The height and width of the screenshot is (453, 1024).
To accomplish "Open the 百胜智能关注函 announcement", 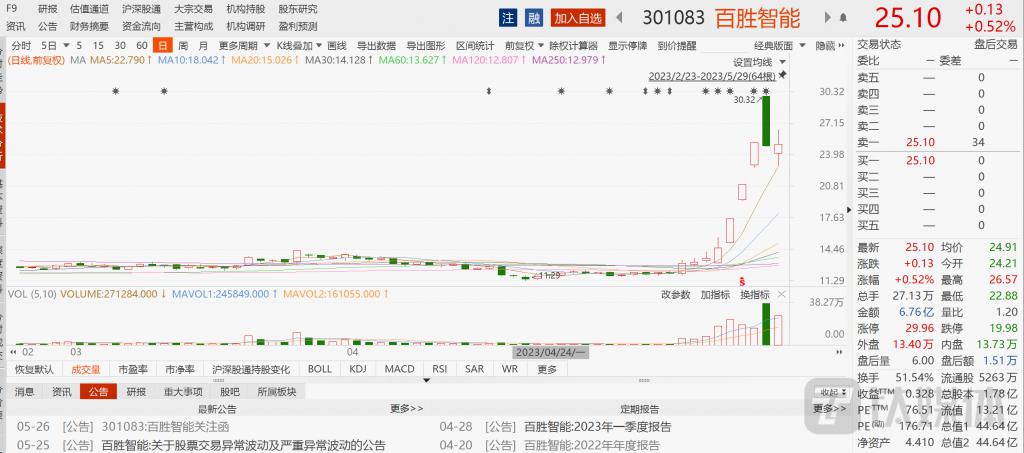I will [x=166, y=427].
